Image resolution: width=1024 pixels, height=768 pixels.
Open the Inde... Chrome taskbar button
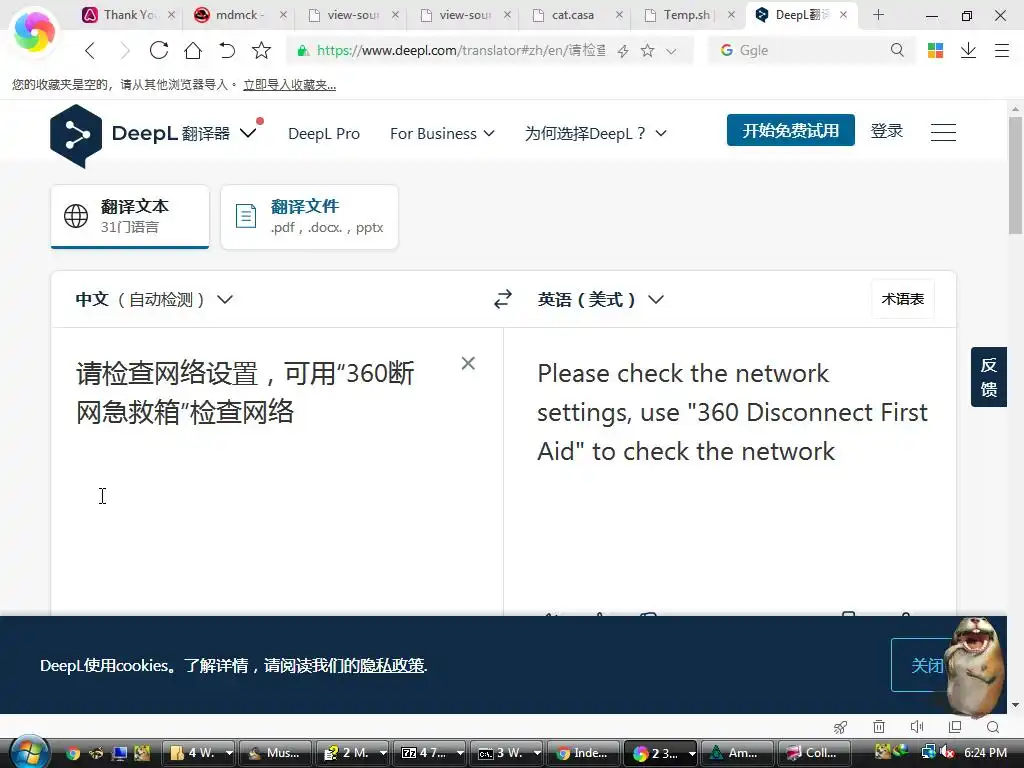click(583, 753)
